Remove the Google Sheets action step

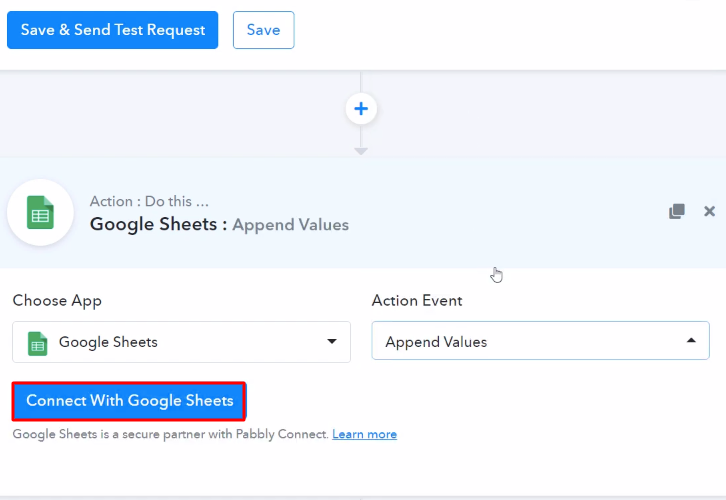tap(709, 211)
